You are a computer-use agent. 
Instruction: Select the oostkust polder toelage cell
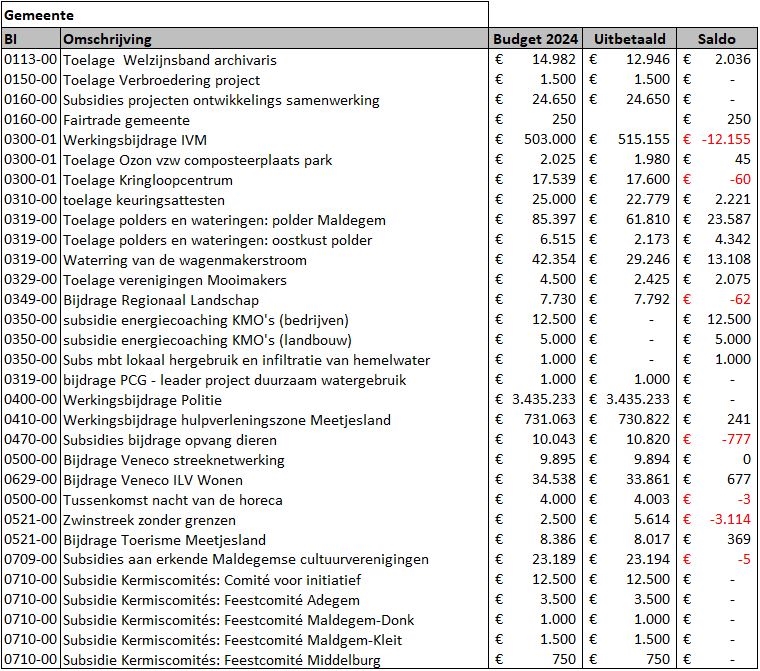(274, 240)
